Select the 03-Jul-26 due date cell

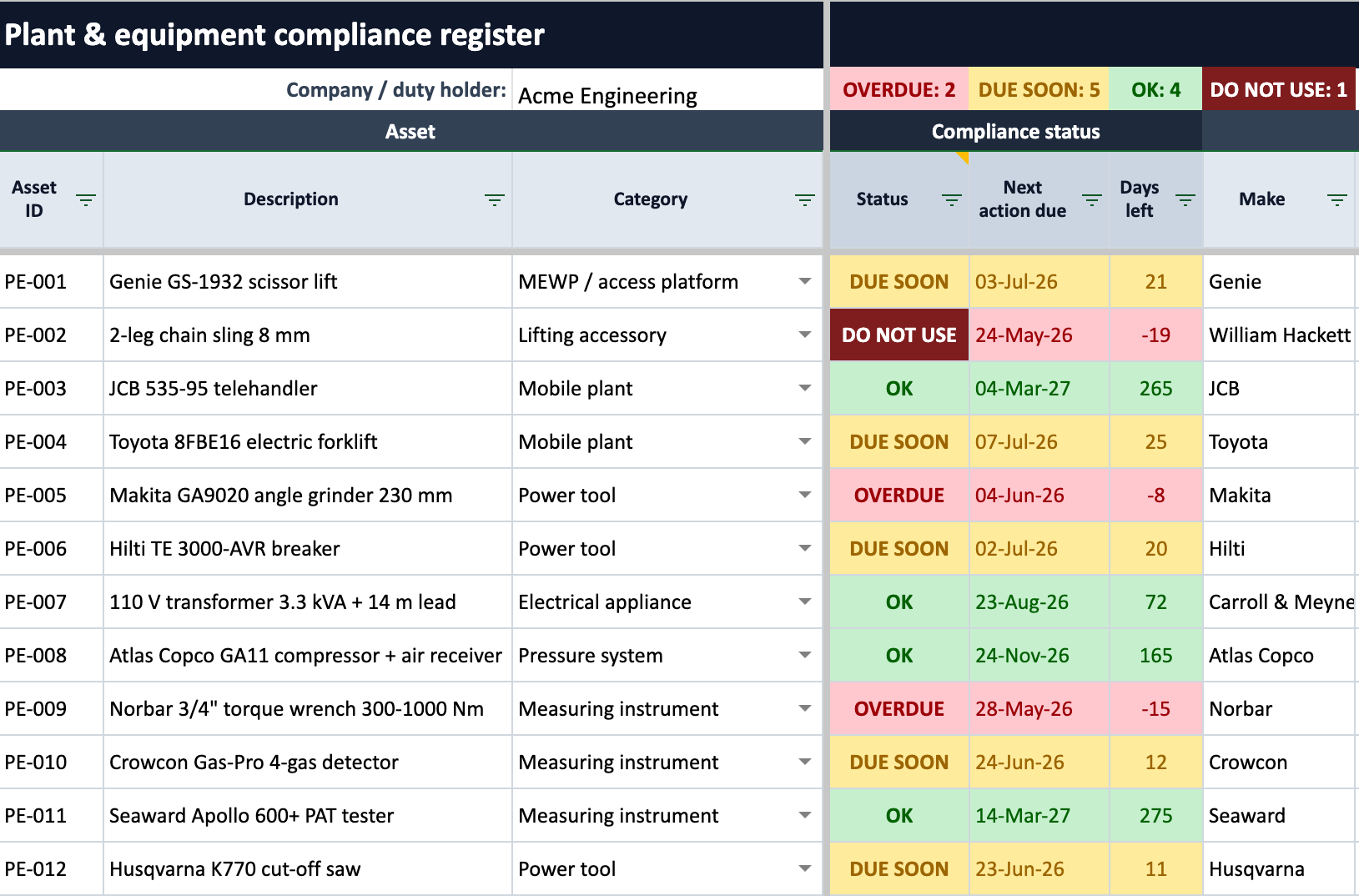[x=1039, y=282]
